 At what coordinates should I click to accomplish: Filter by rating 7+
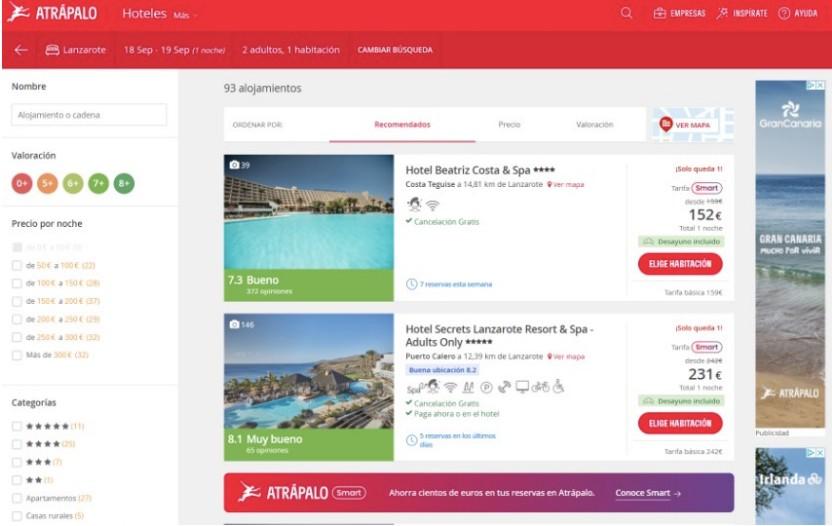pyautogui.click(x=98, y=184)
